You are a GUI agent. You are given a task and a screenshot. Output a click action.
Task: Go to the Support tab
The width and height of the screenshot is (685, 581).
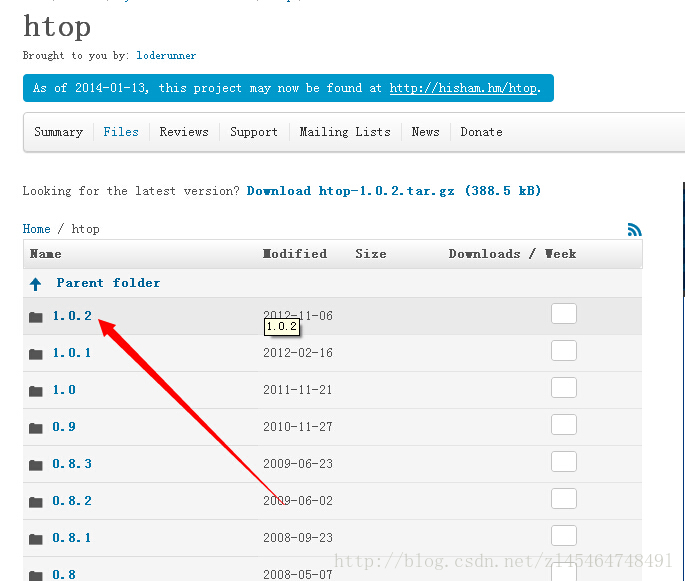[x=254, y=132]
